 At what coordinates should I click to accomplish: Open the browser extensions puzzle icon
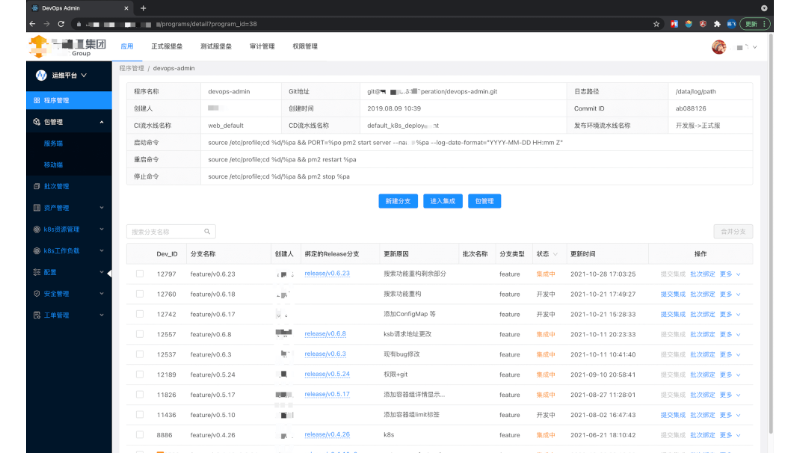(717, 24)
